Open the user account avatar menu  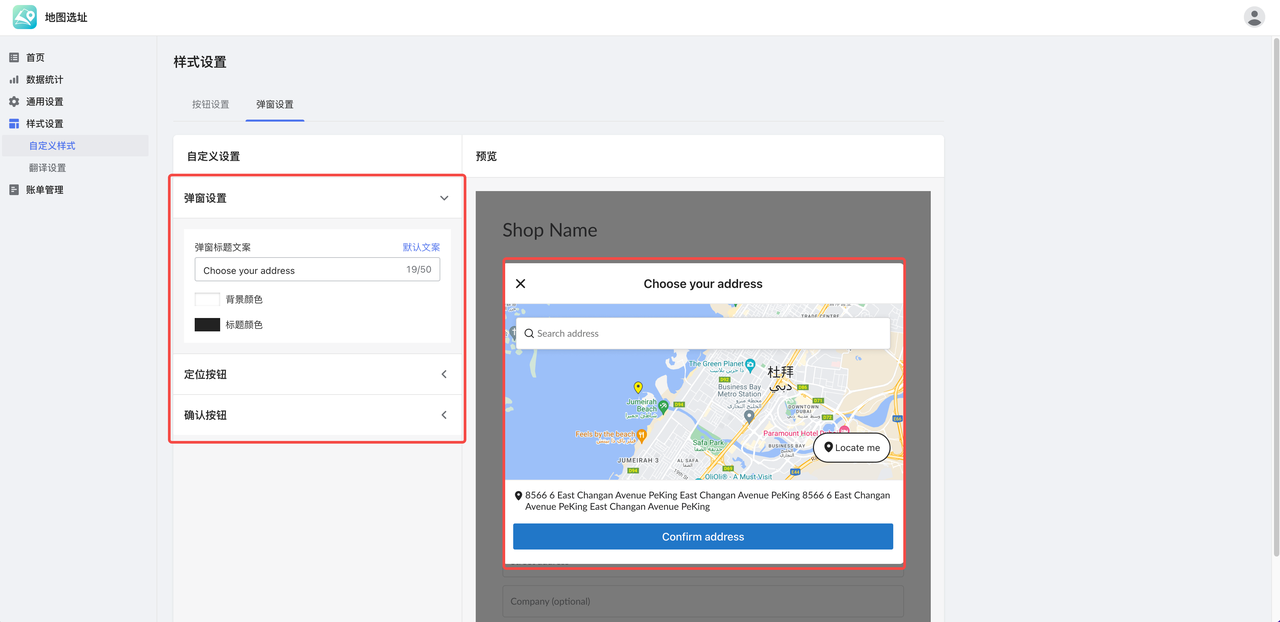point(1253,17)
